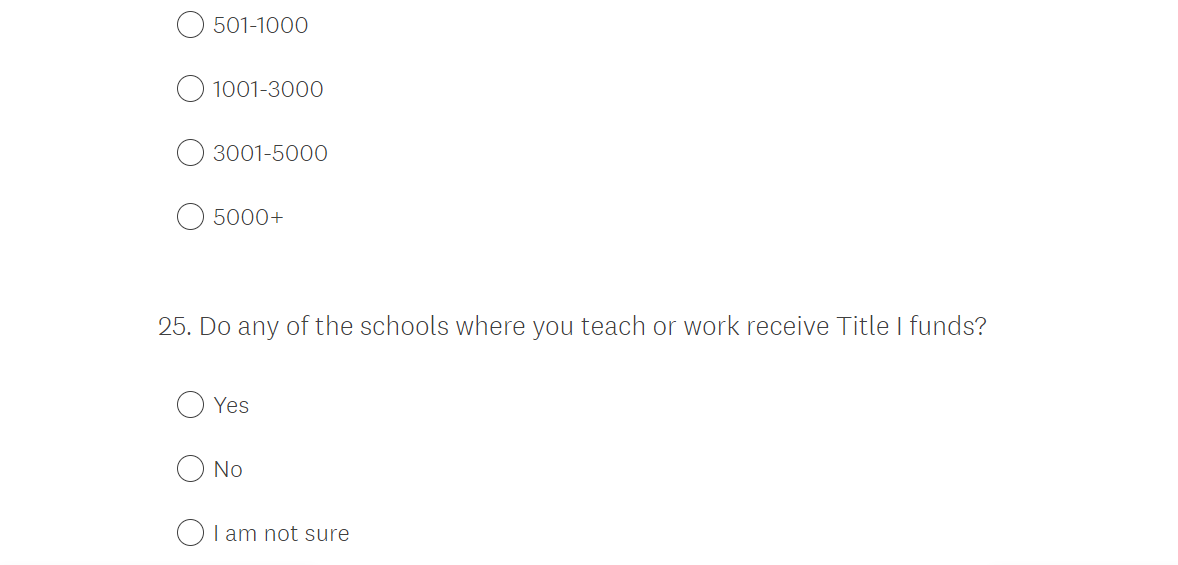Mark the Yes radio button for Title I

[x=190, y=405]
